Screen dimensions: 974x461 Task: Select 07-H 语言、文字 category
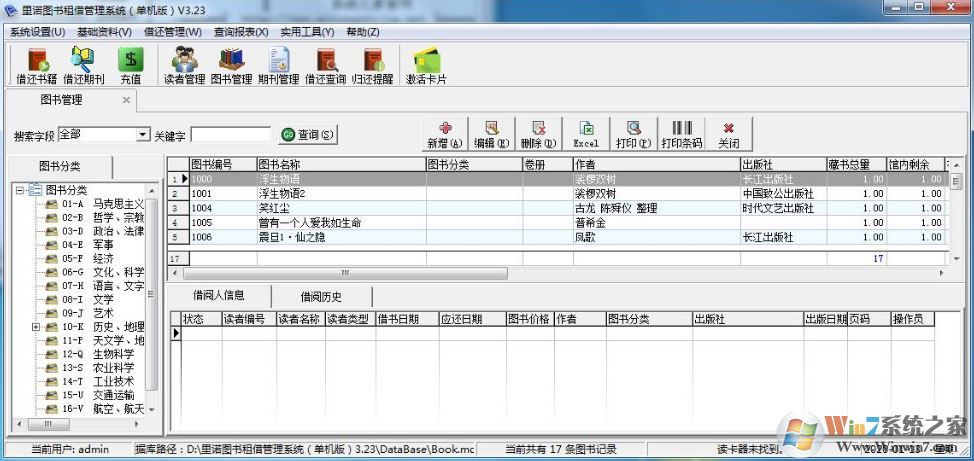[x=103, y=286]
